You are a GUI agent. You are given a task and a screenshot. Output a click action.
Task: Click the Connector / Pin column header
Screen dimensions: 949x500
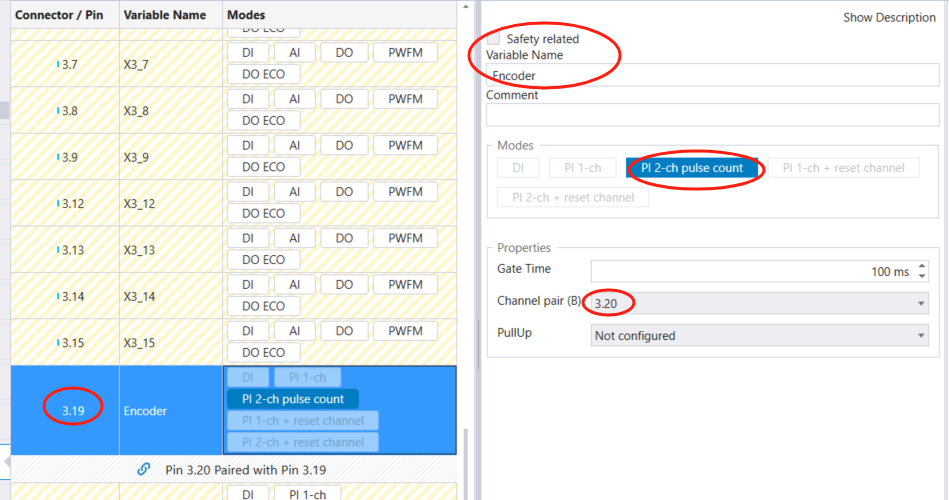point(60,15)
